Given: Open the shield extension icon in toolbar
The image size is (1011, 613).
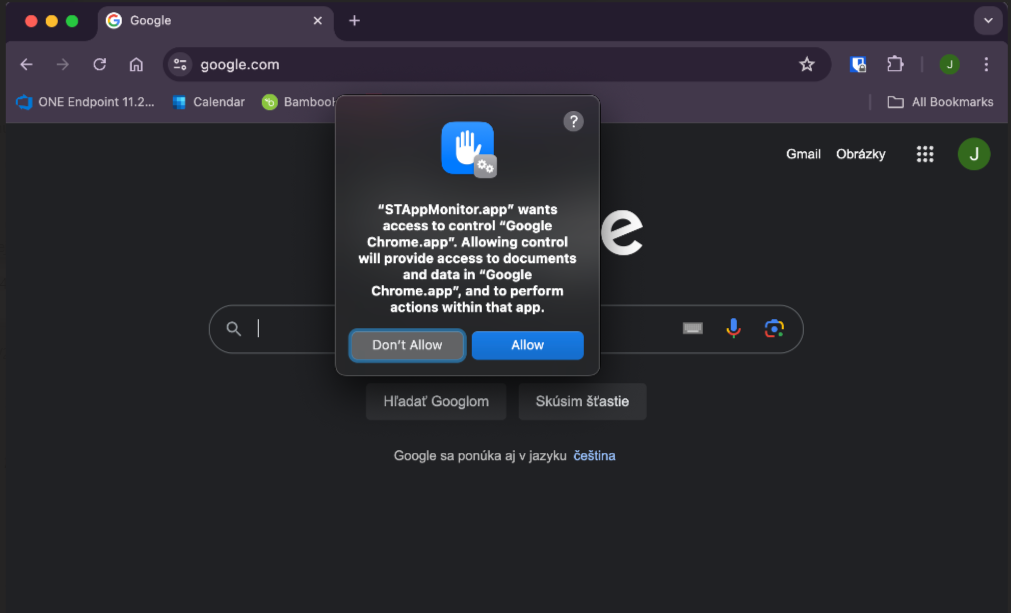Looking at the screenshot, I should (858, 64).
